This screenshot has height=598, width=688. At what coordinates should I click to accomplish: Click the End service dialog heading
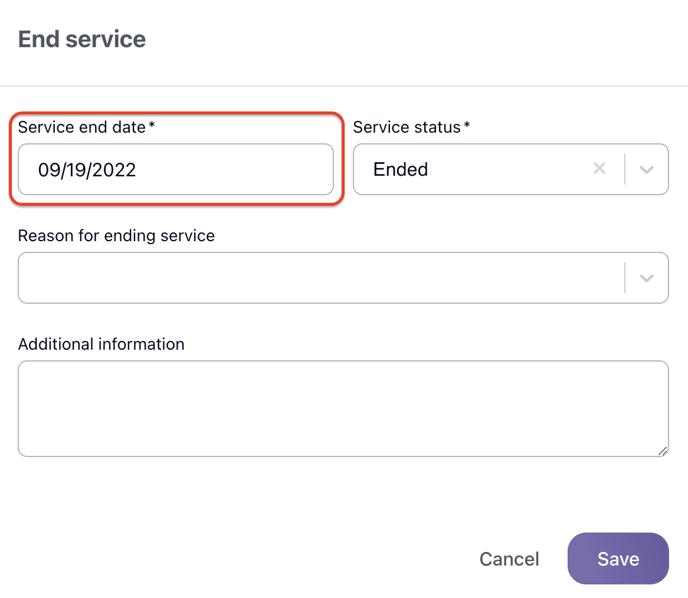[82, 40]
